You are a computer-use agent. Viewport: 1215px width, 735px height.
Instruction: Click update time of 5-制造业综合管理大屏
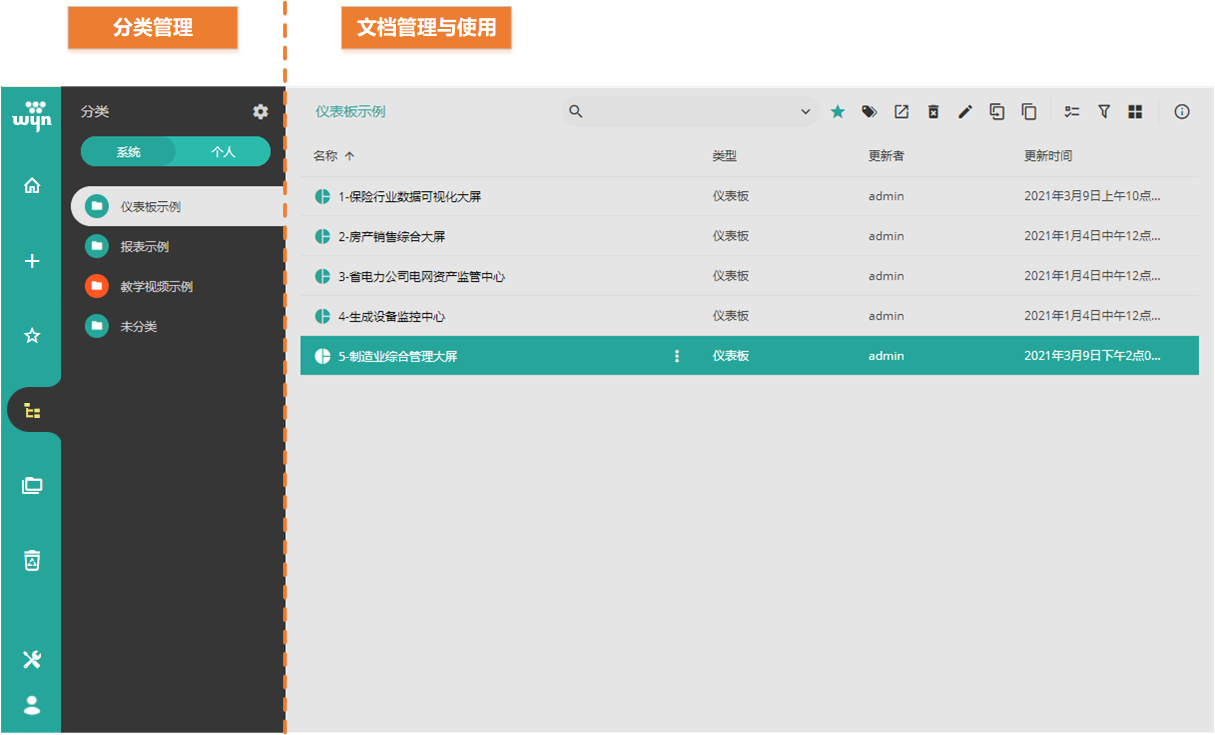pos(1092,356)
